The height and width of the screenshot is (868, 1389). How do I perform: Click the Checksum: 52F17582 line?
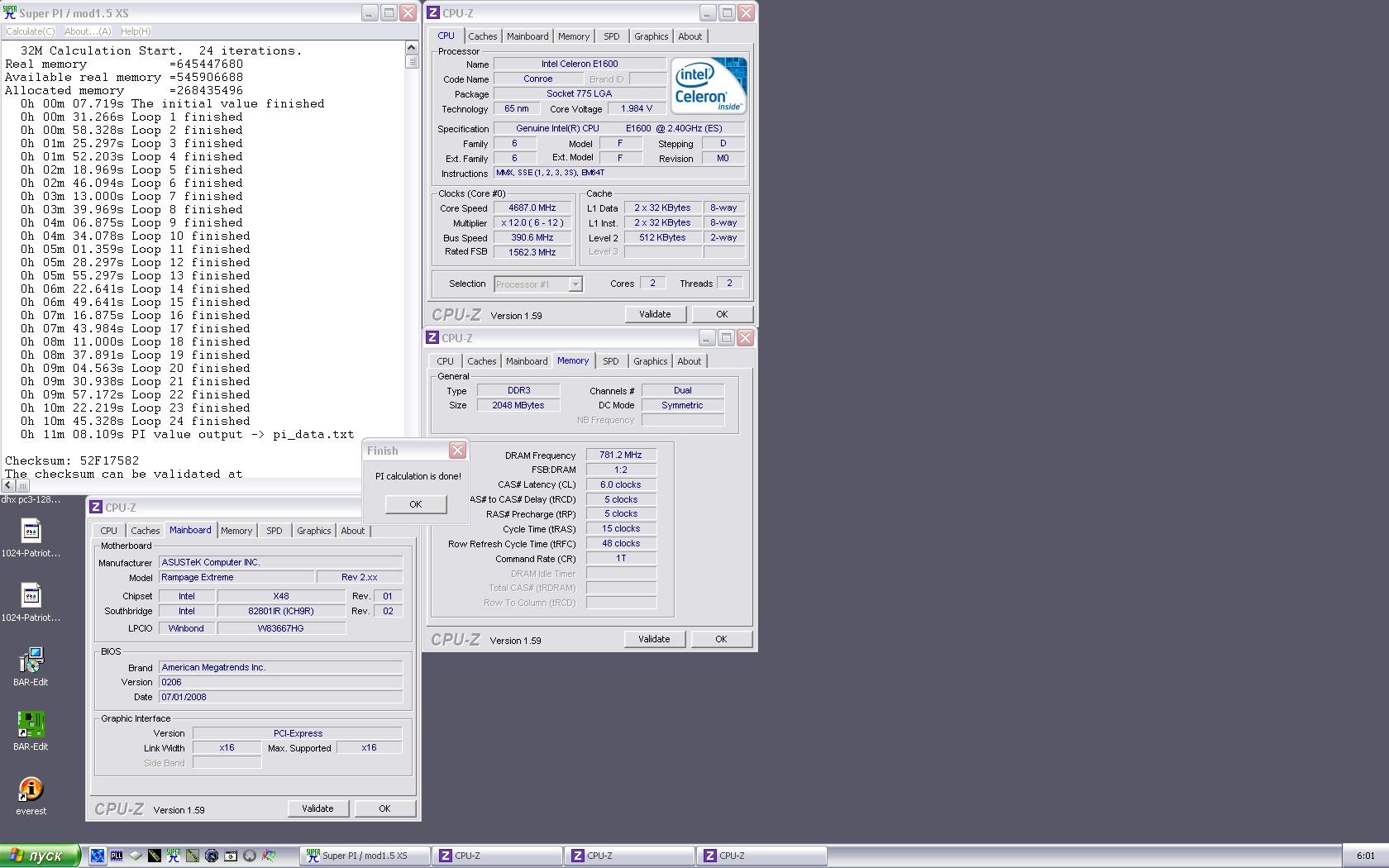72,460
